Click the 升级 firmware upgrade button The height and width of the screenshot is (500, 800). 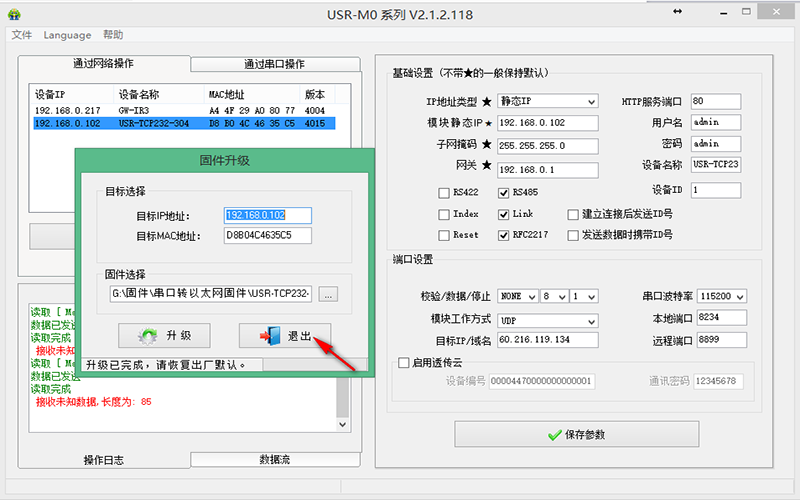click(x=164, y=336)
